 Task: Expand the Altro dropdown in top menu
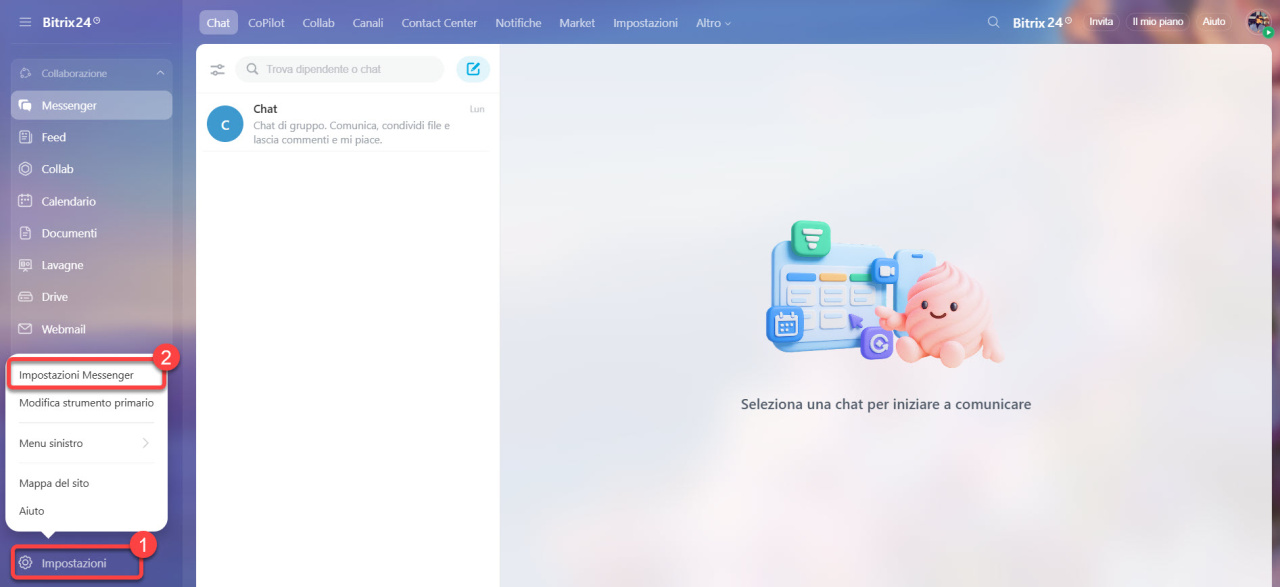coord(713,22)
